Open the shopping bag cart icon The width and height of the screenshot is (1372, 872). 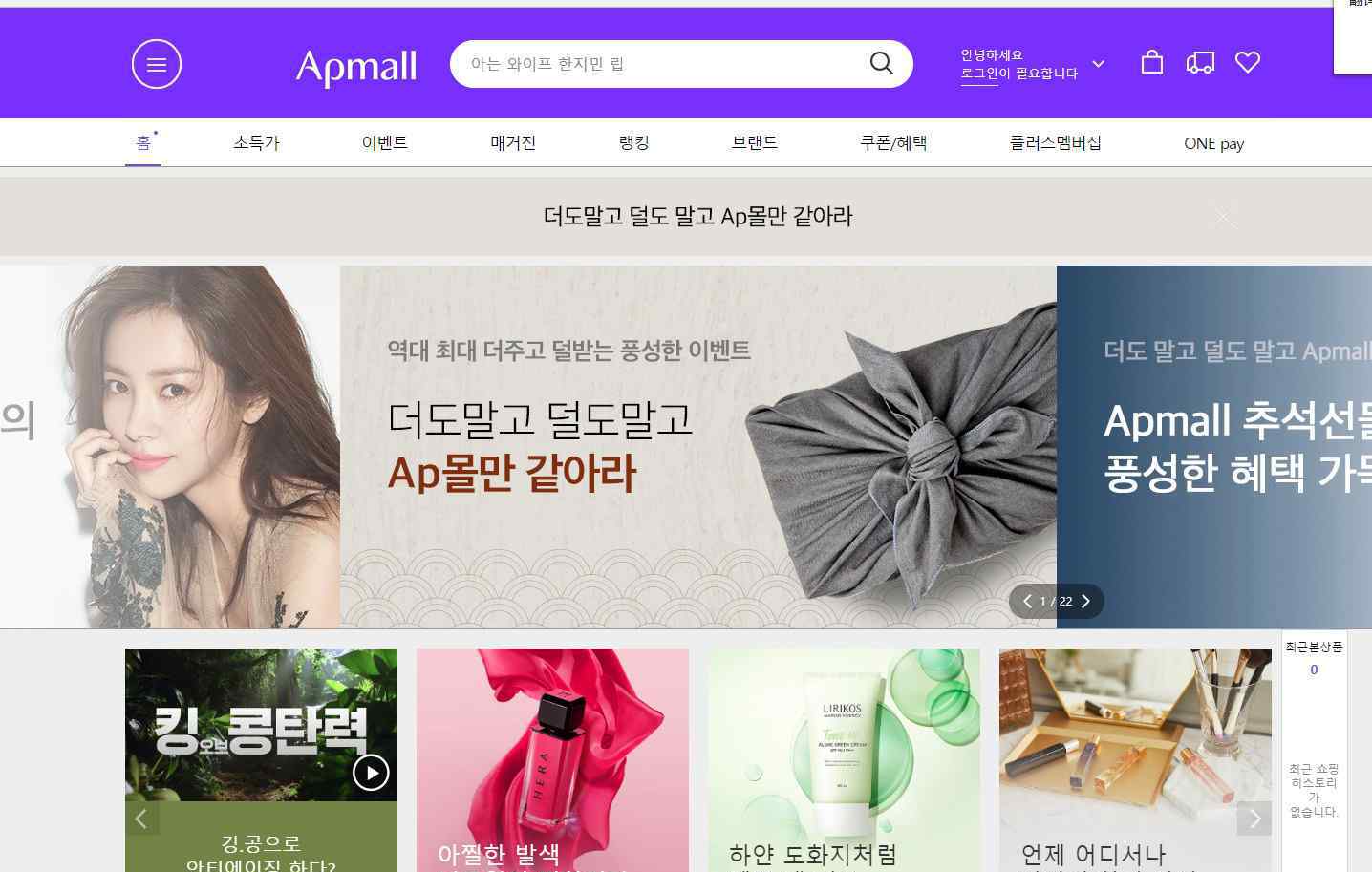1152,62
